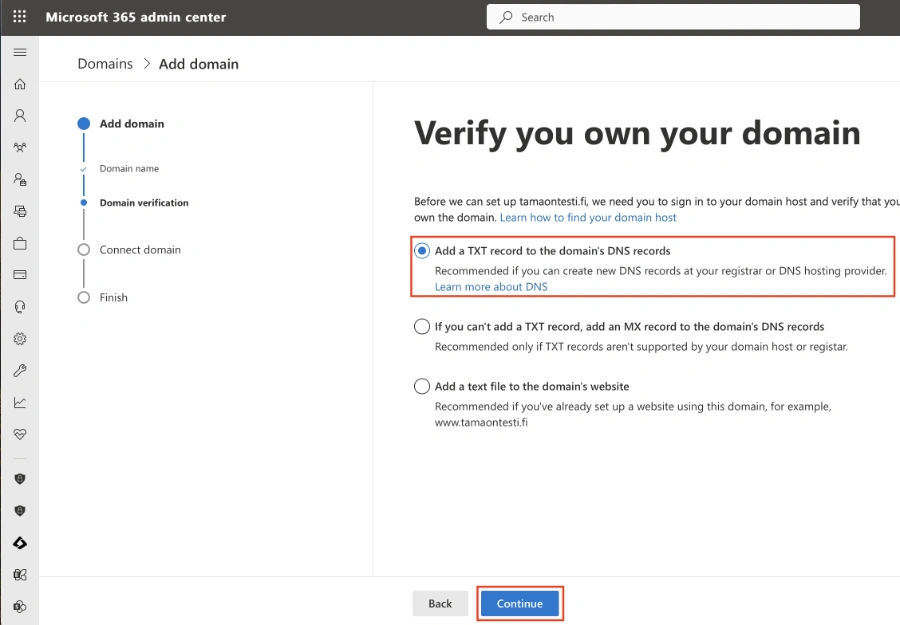The width and height of the screenshot is (900, 625).
Task: Open the Billing card icon
Action: click(x=20, y=274)
